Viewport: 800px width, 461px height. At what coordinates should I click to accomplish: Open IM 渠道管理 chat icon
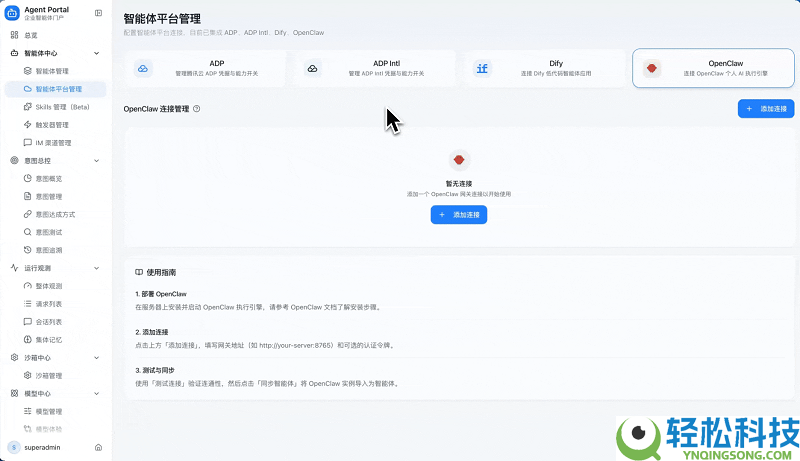[28, 142]
